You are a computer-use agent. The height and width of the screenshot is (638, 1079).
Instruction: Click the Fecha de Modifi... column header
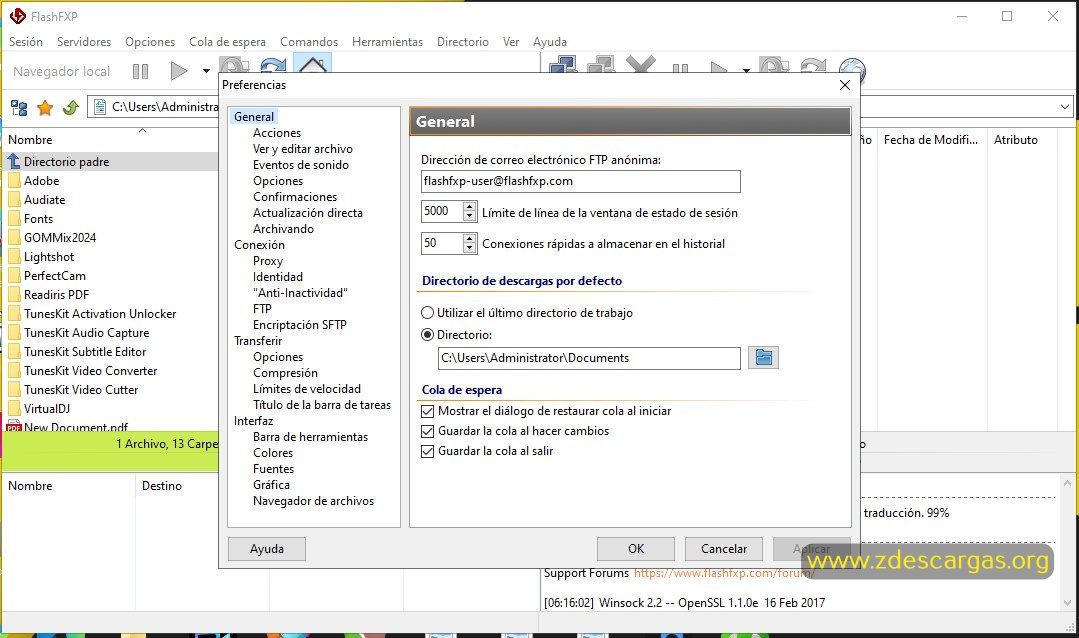(932, 140)
